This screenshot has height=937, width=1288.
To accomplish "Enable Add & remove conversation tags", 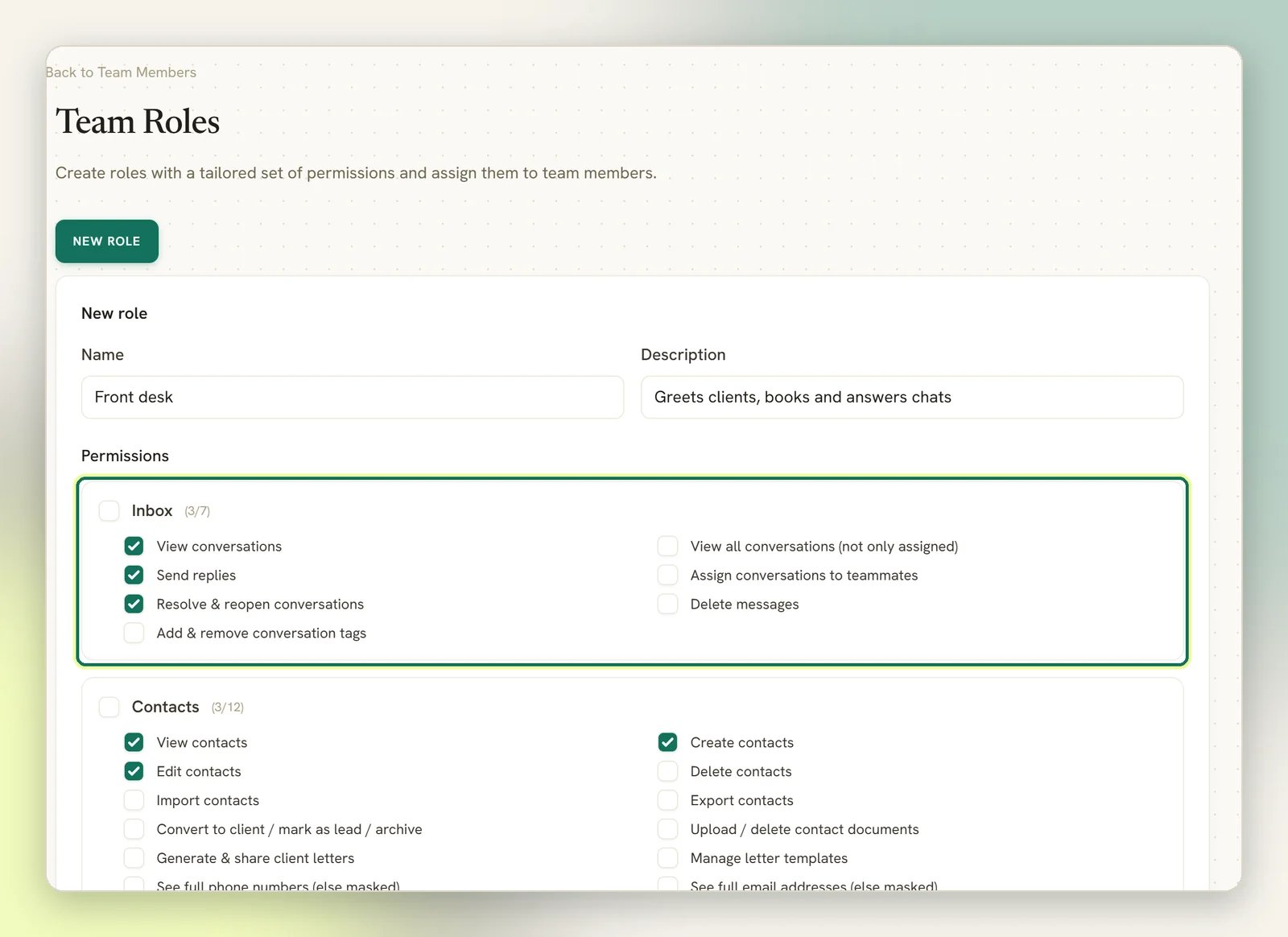I will pyautogui.click(x=134, y=634).
